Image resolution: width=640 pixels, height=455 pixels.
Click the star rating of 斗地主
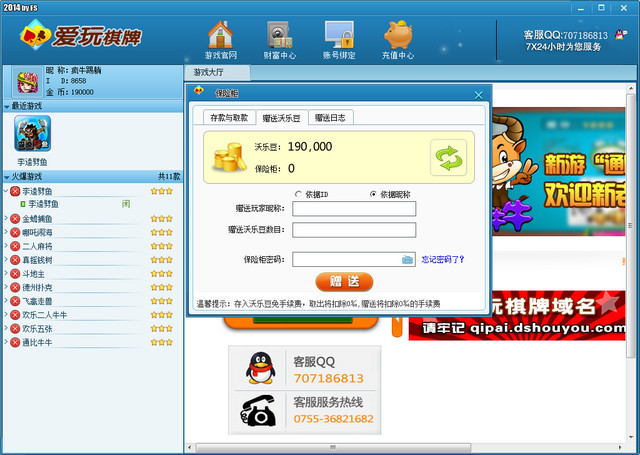162,274
